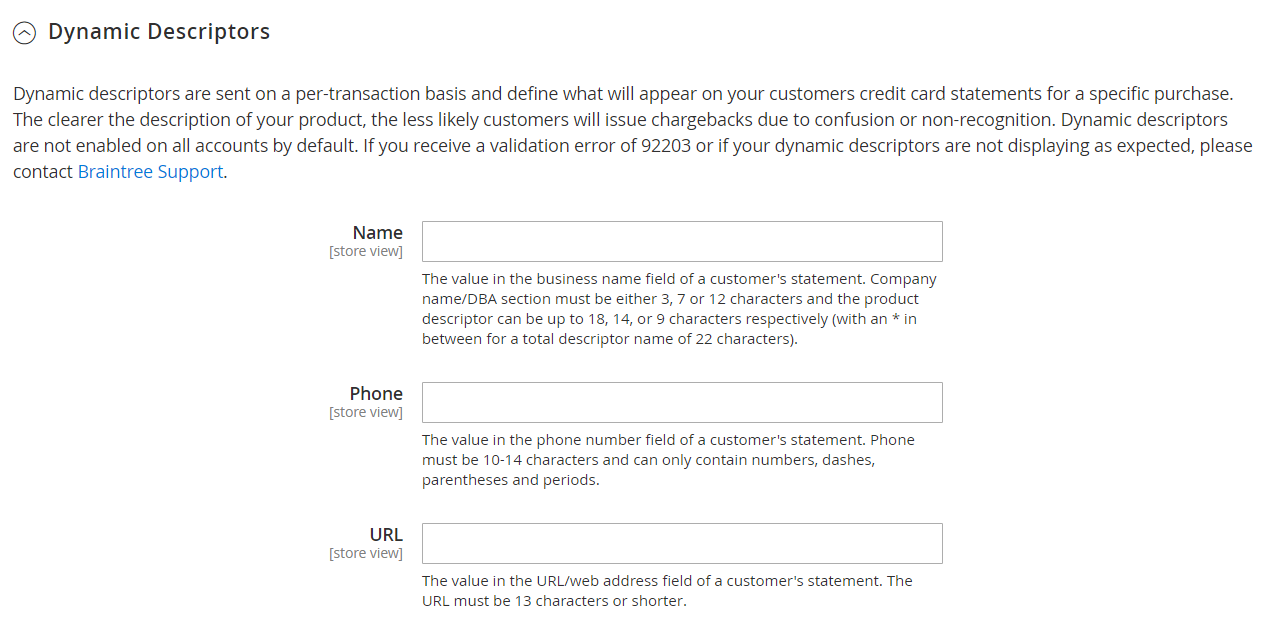Click the phone number requirements help text

[x=669, y=460]
